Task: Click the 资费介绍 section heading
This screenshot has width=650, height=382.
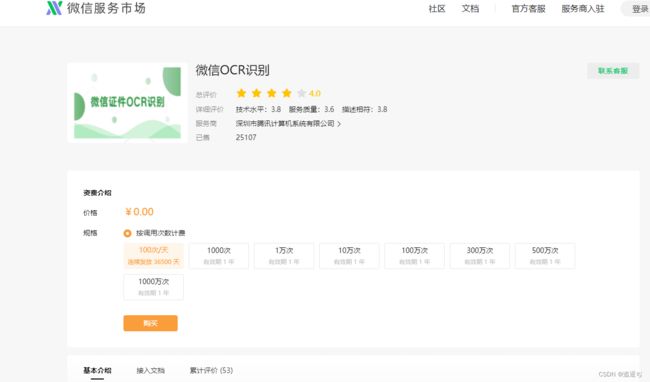Action: 97,193
